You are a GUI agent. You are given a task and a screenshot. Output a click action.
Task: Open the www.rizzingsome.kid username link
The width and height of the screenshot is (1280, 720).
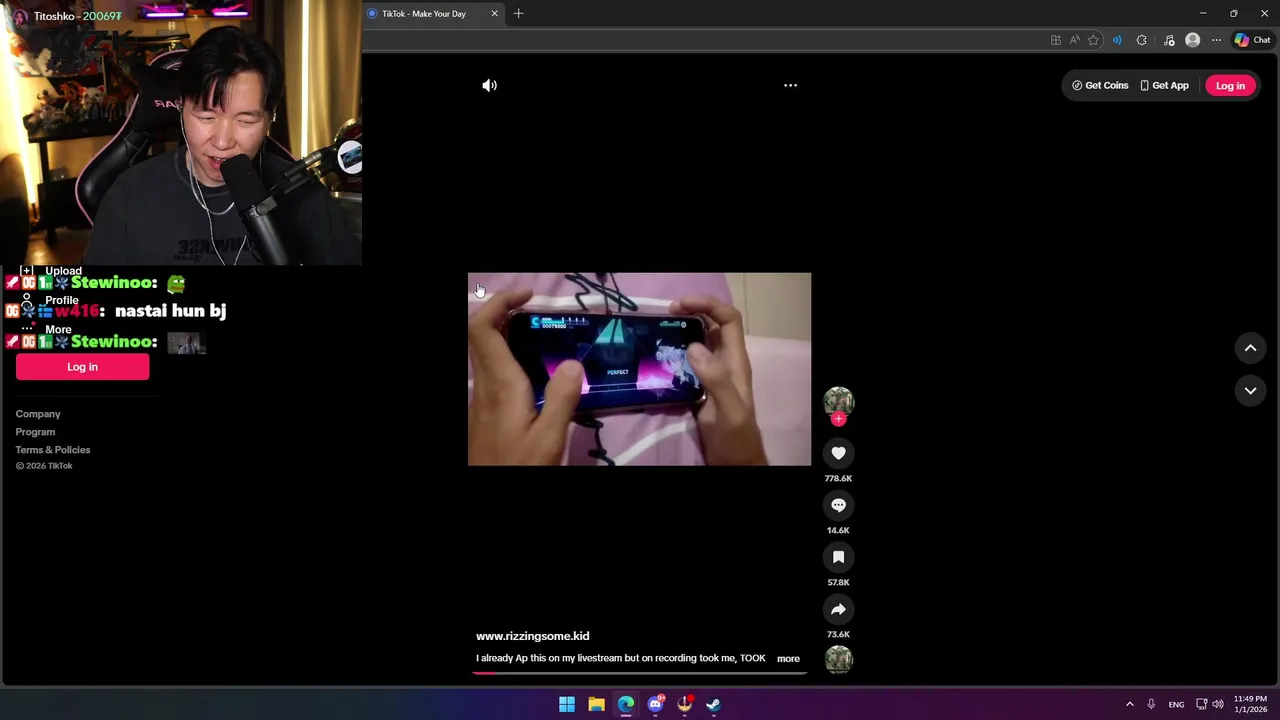point(532,636)
